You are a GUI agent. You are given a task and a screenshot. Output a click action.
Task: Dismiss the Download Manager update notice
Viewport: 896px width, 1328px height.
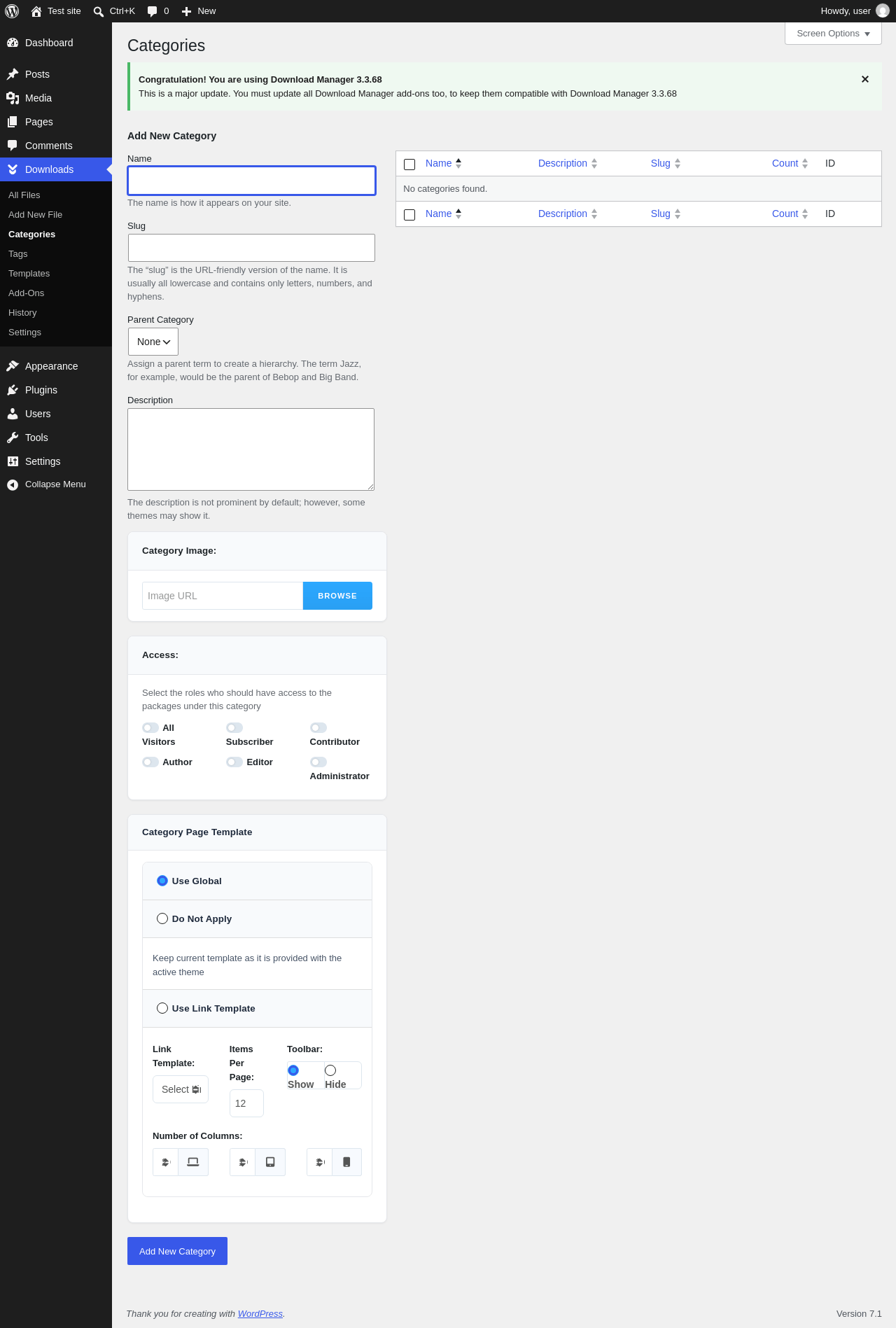[x=865, y=79]
